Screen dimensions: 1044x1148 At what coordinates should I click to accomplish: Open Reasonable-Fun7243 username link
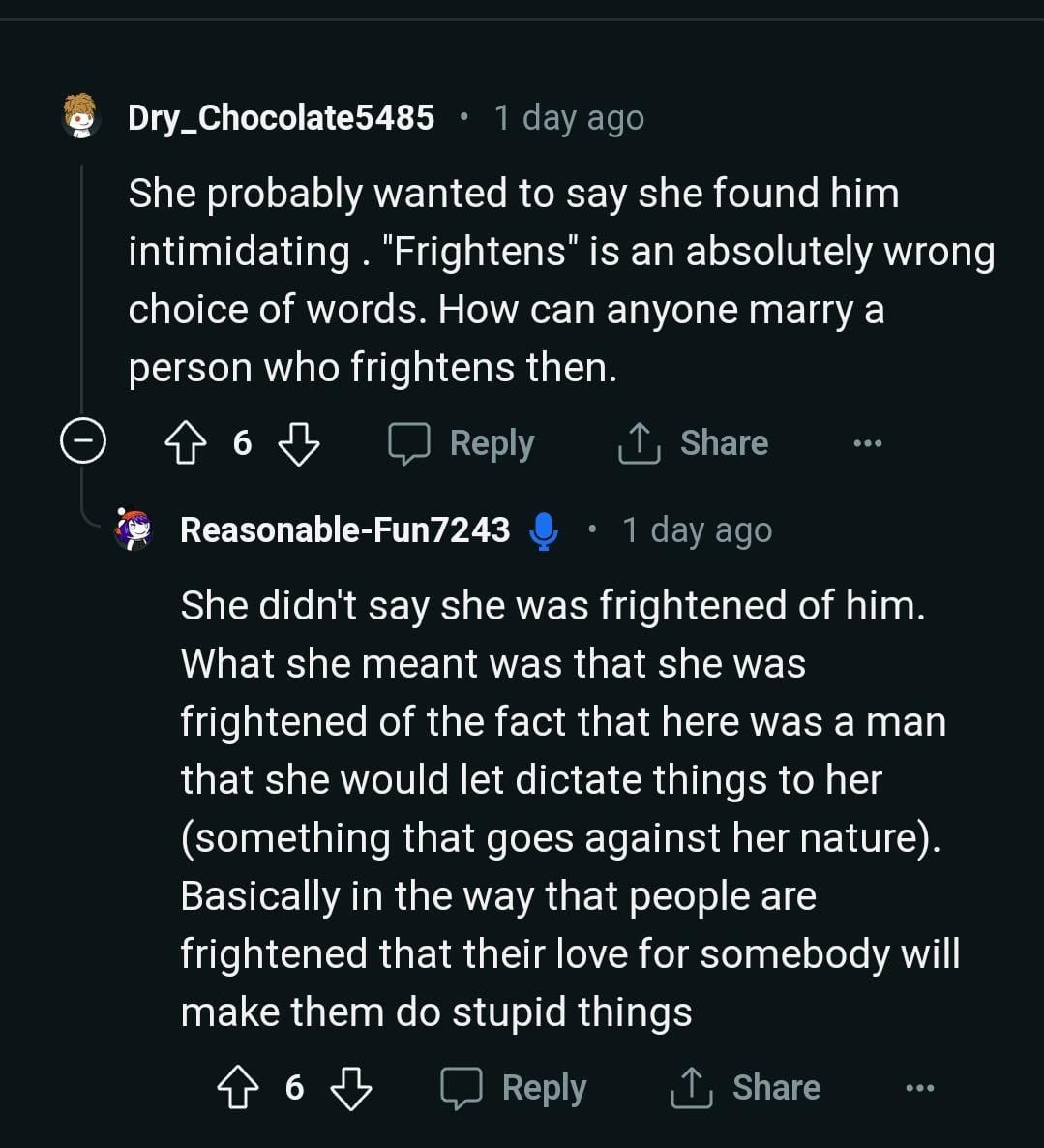pos(344,530)
